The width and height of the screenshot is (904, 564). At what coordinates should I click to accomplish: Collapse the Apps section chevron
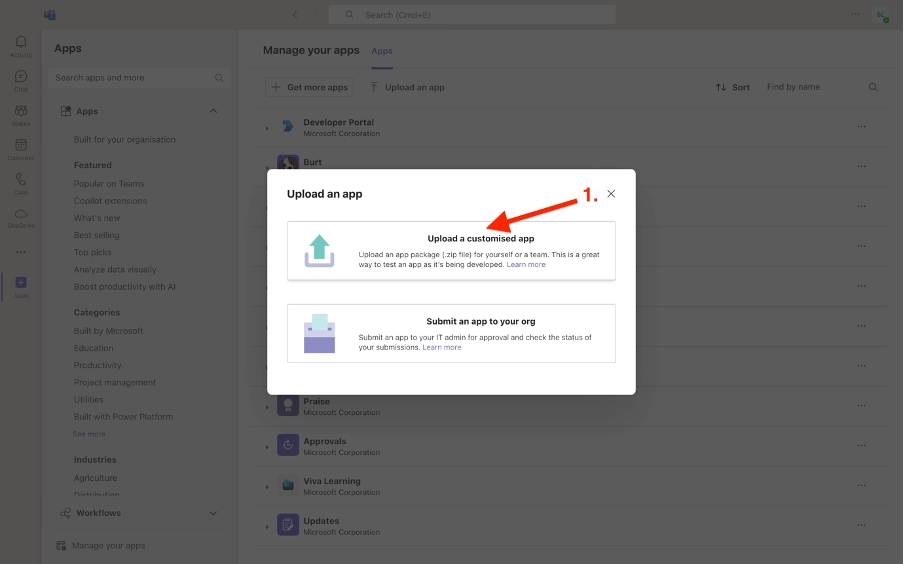(x=213, y=111)
